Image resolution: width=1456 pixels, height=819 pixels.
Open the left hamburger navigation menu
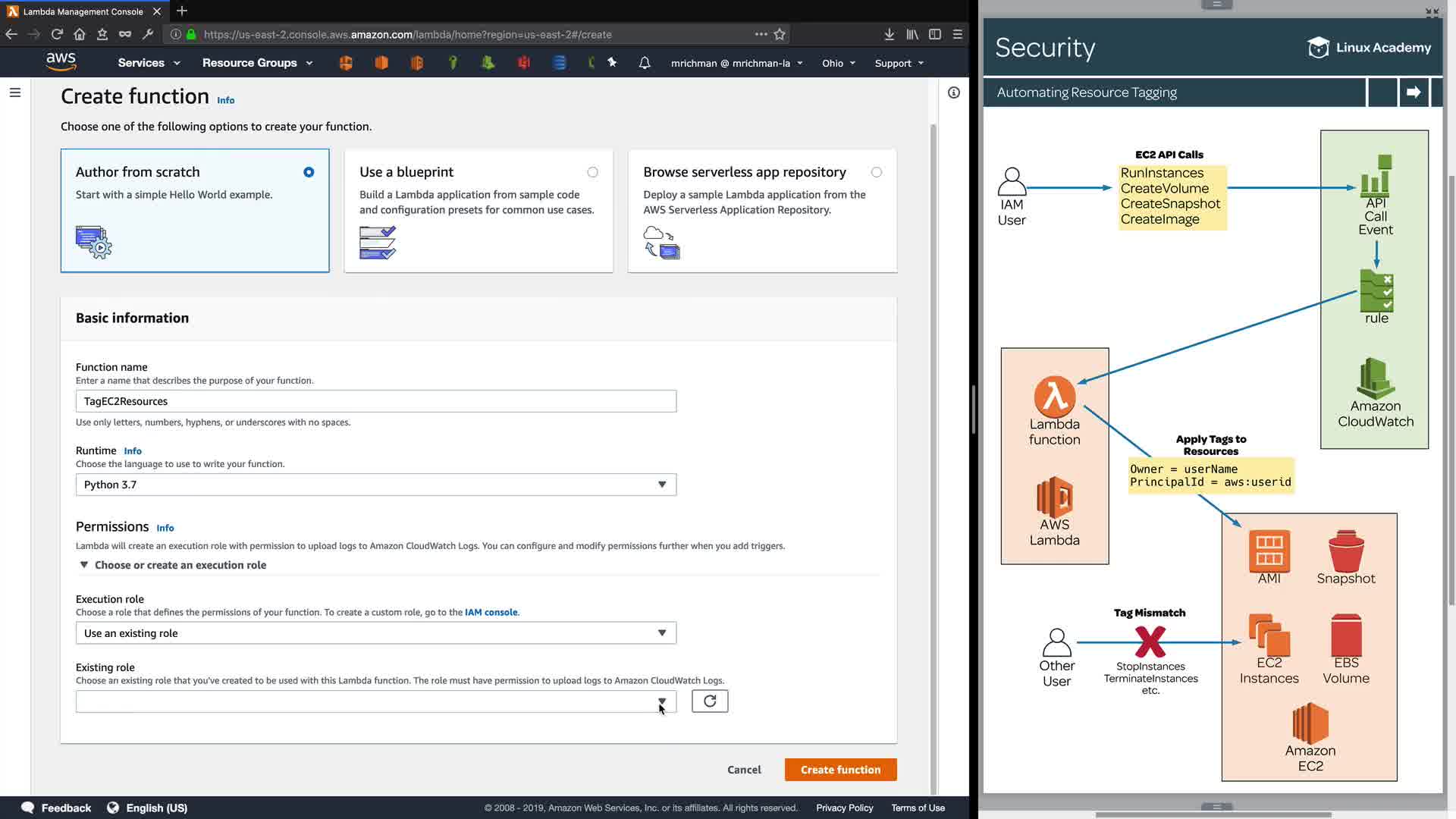(15, 93)
